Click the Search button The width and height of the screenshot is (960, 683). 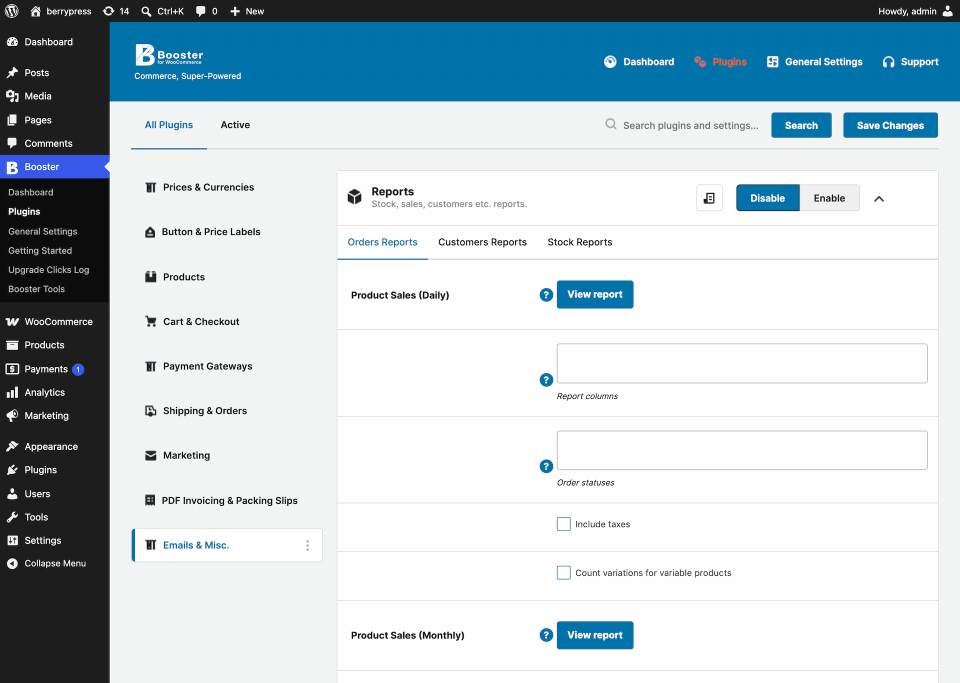(x=801, y=125)
